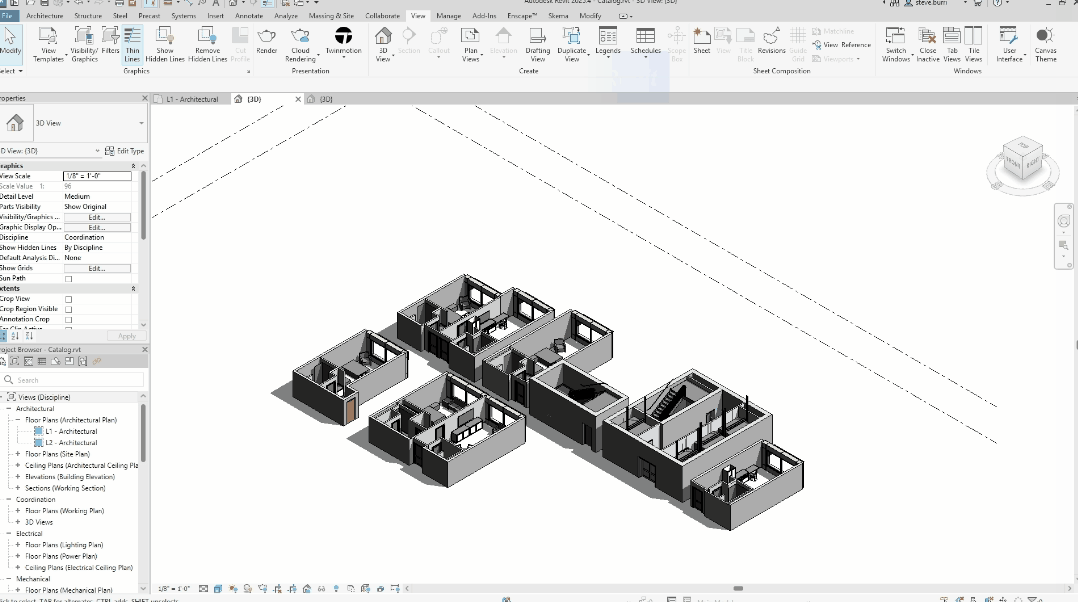Click the Apply button in Properties
Screen dimensions: 1078x602
point(126,336)
